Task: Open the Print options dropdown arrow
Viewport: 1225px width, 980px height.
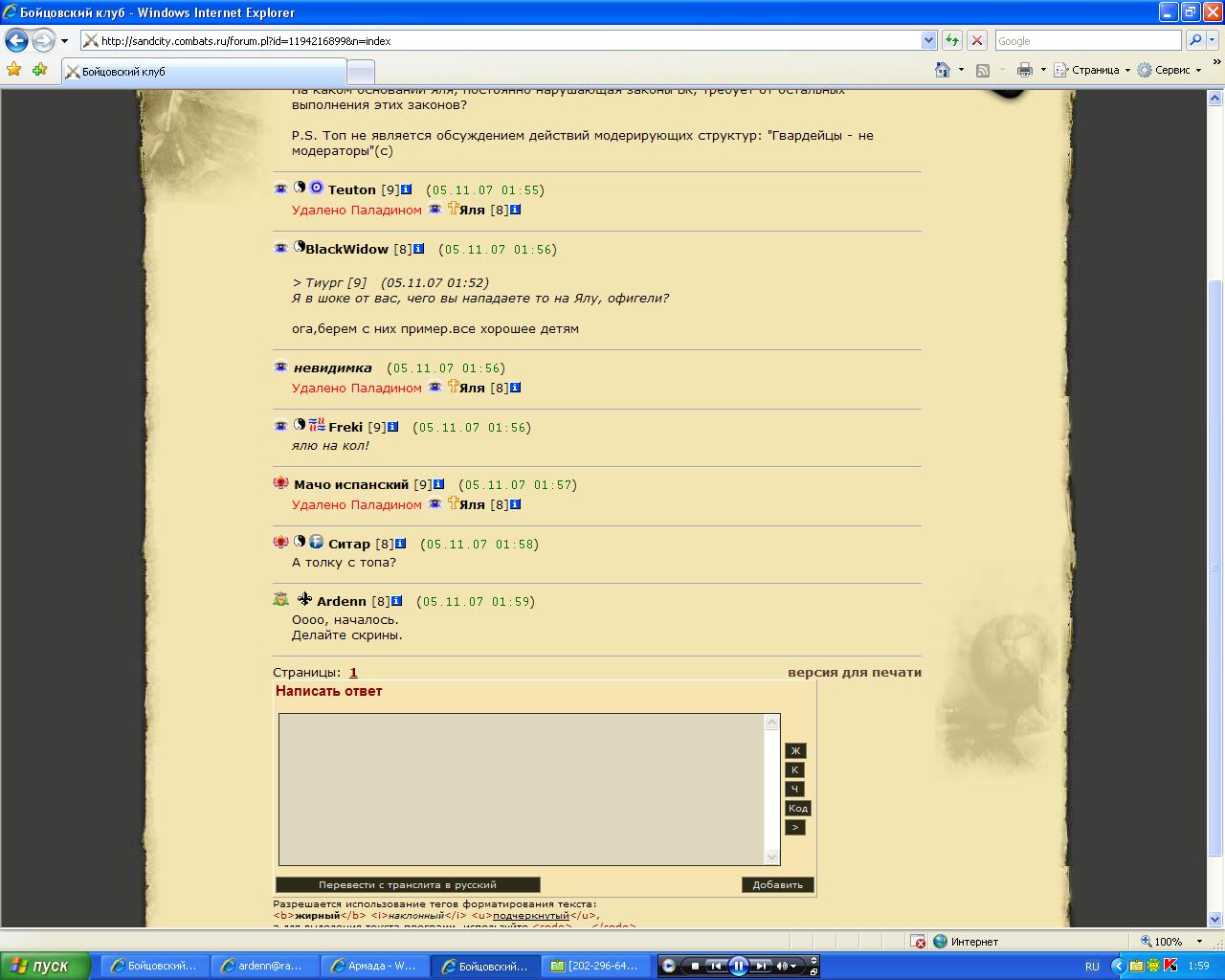Action: coord(1043,70)
